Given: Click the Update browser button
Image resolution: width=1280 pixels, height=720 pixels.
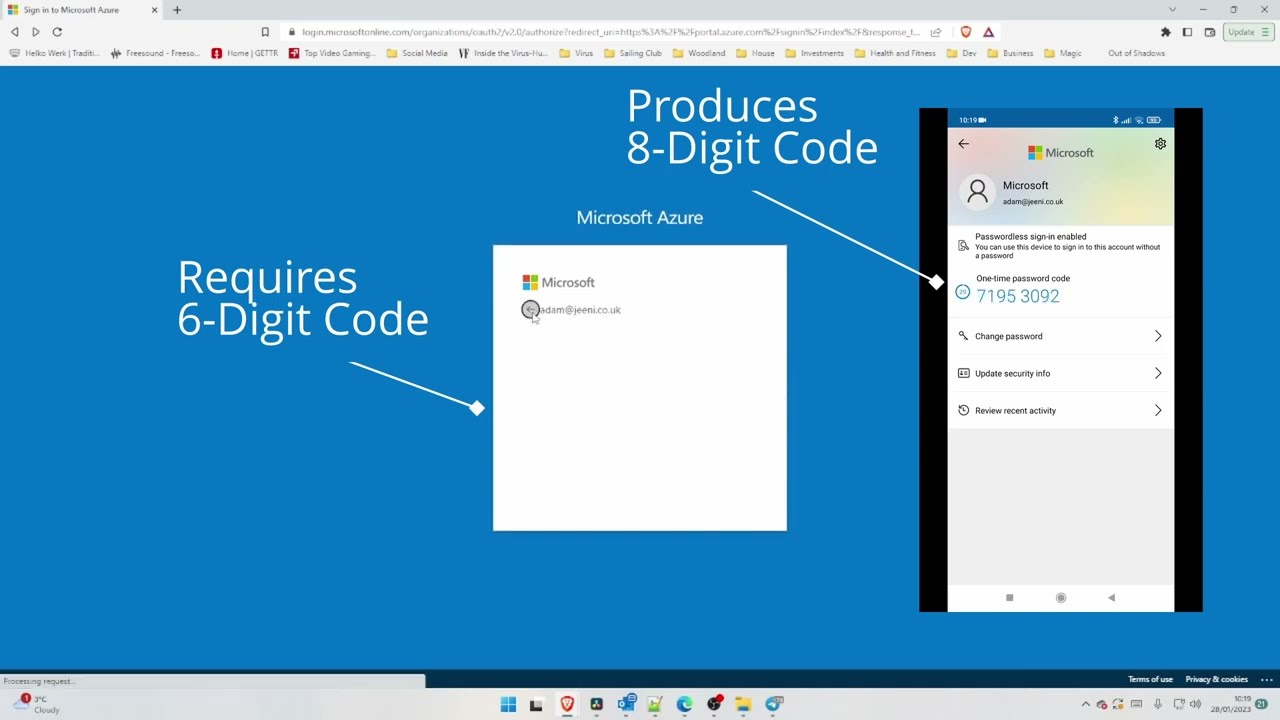Looking at the screenshot, I should (1241, 31).
